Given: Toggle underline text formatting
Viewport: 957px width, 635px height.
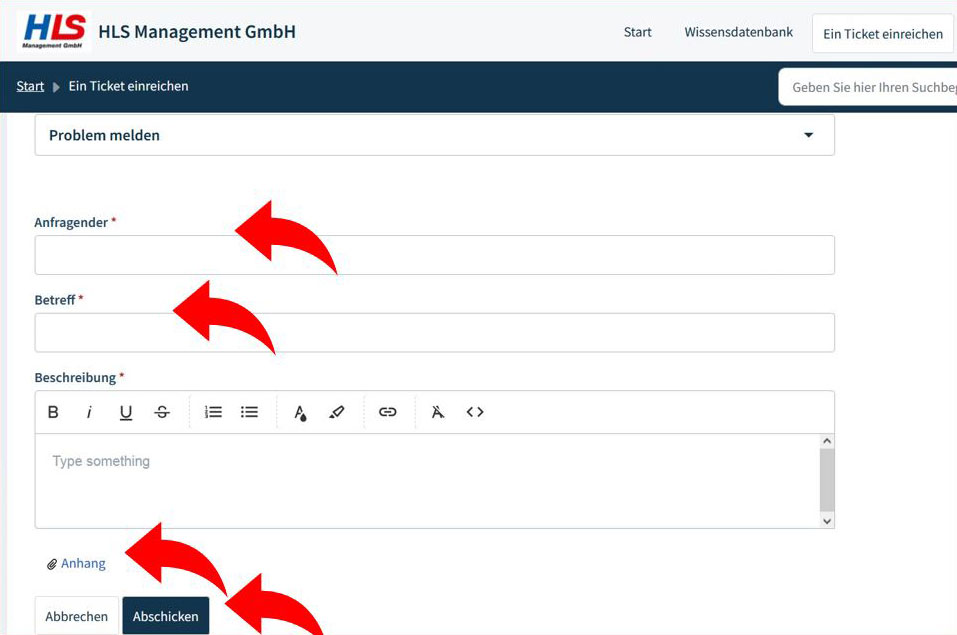Looking at the screenshot, I should (x=126, y=412).
